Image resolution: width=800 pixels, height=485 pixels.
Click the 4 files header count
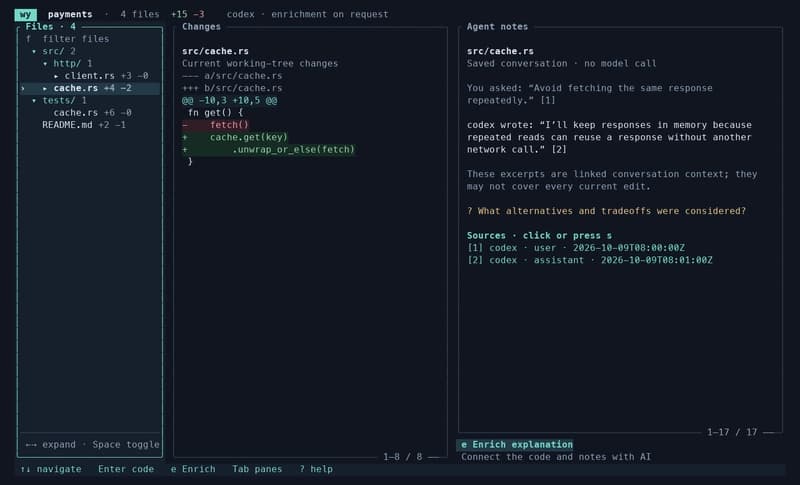140,14
